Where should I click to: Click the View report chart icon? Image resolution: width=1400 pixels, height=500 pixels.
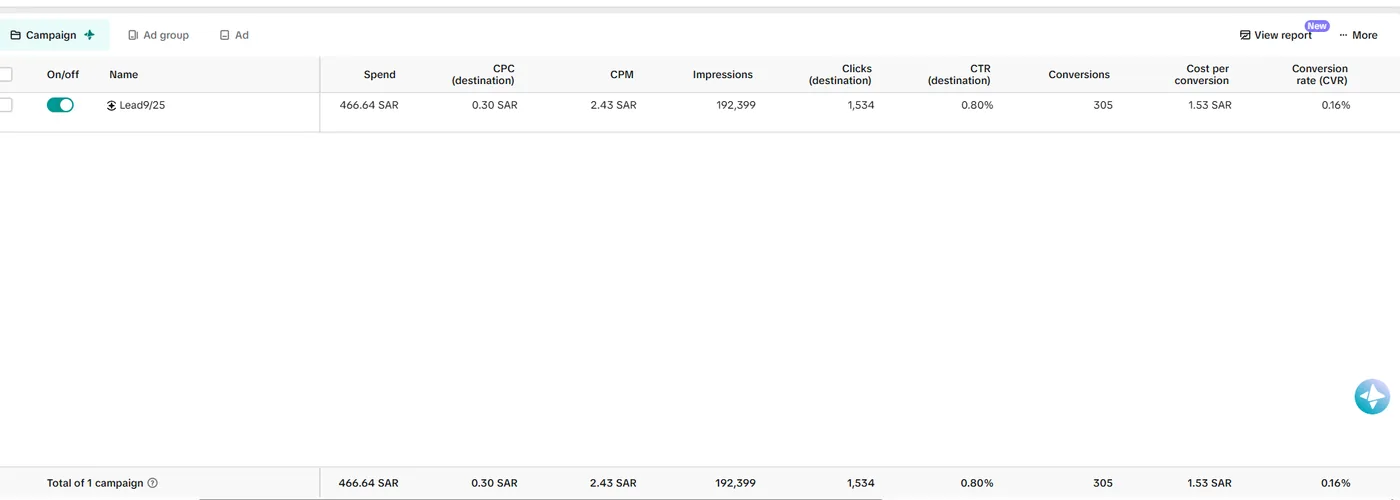(x=1245, y=35)
